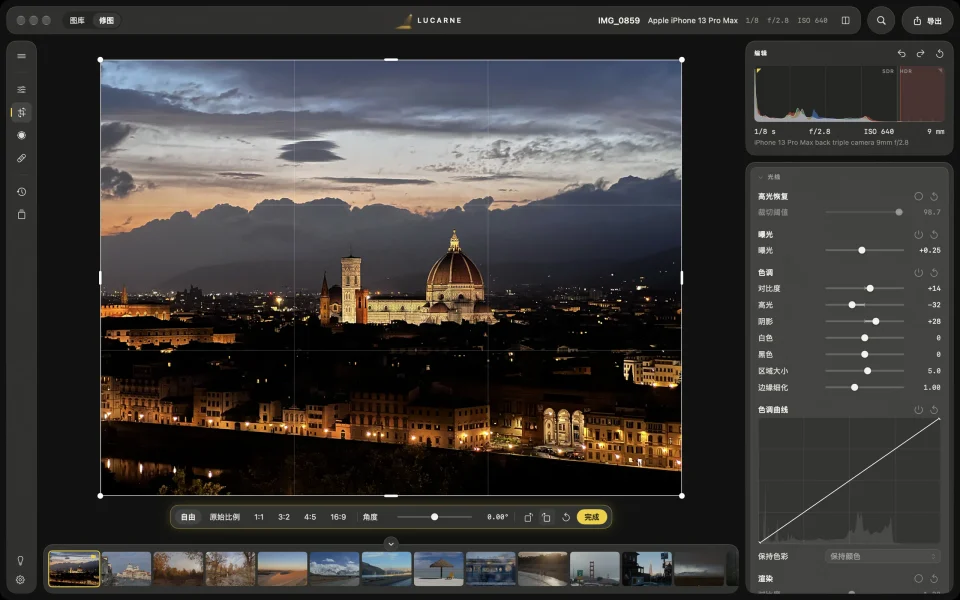The width and height of the screenshot is (960, 600).
Task: Click the 0.00° angle value field
Action: point(497,517)
